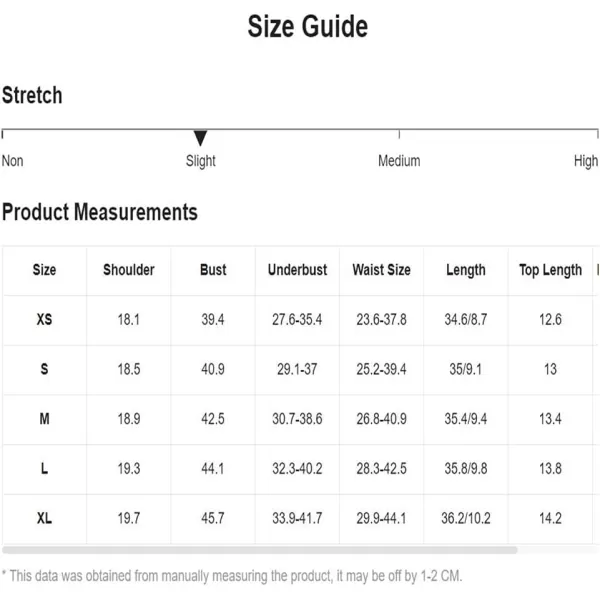
Task: Click the Shoulder column header
Action: 129,270
